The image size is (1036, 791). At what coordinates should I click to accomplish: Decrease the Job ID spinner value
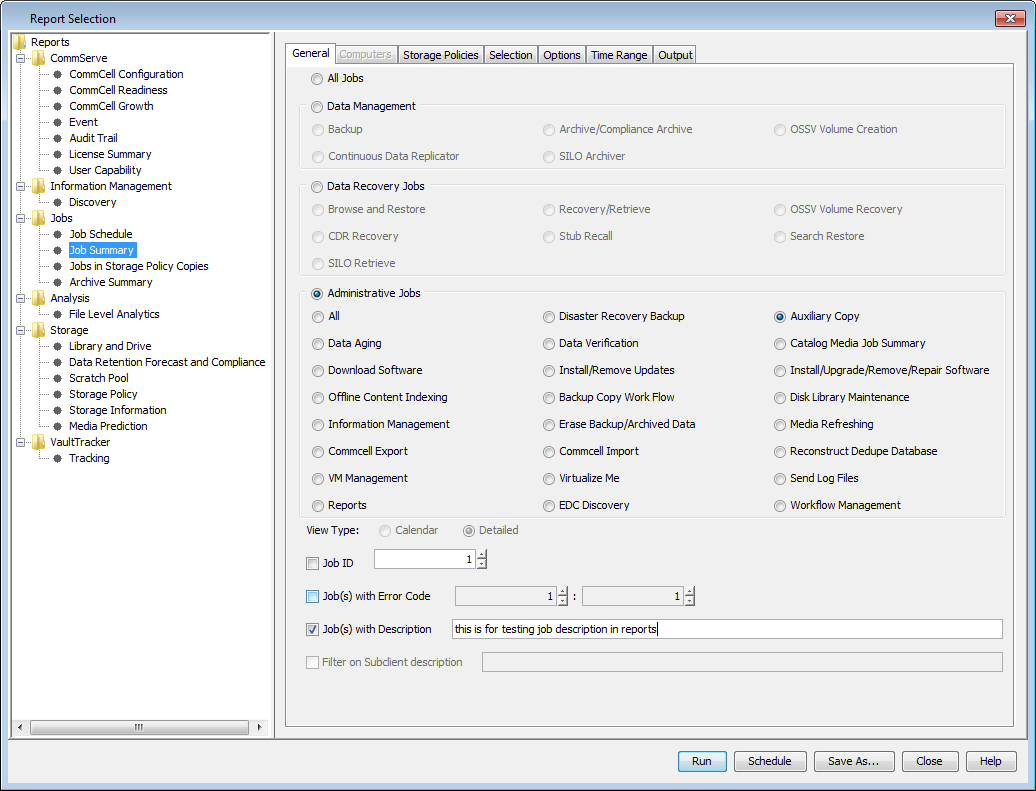pos(482,564)
